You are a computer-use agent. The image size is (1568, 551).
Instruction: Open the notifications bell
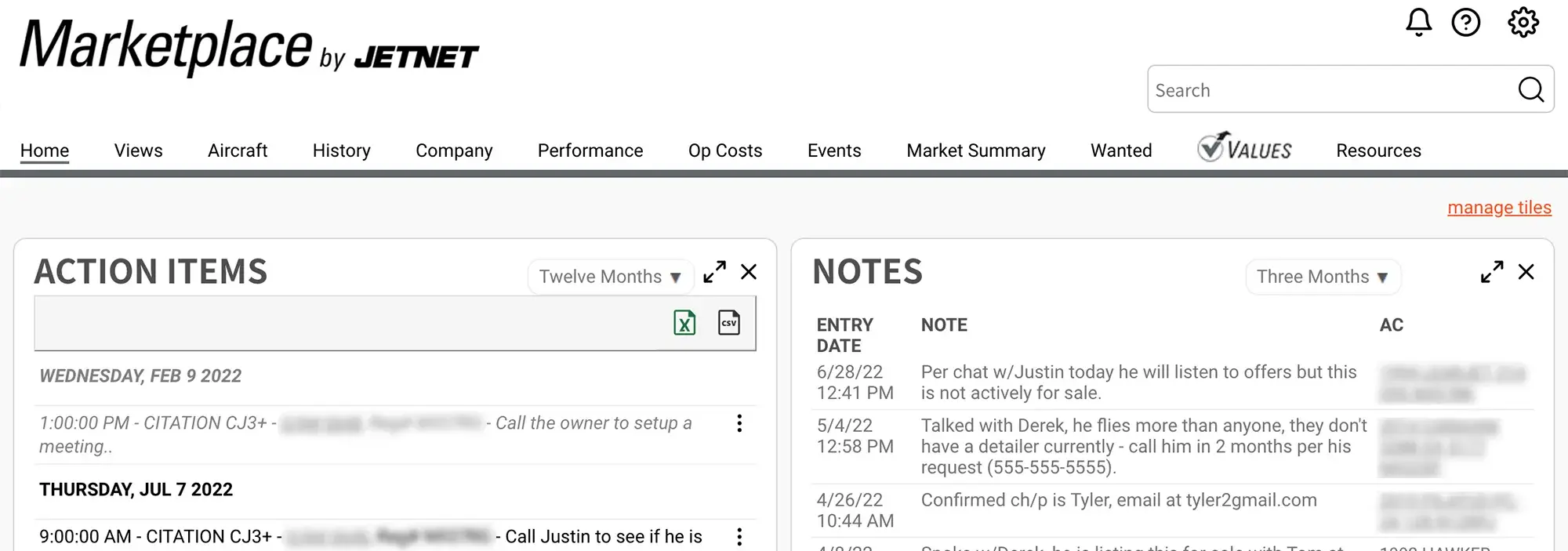(1418, 22)
